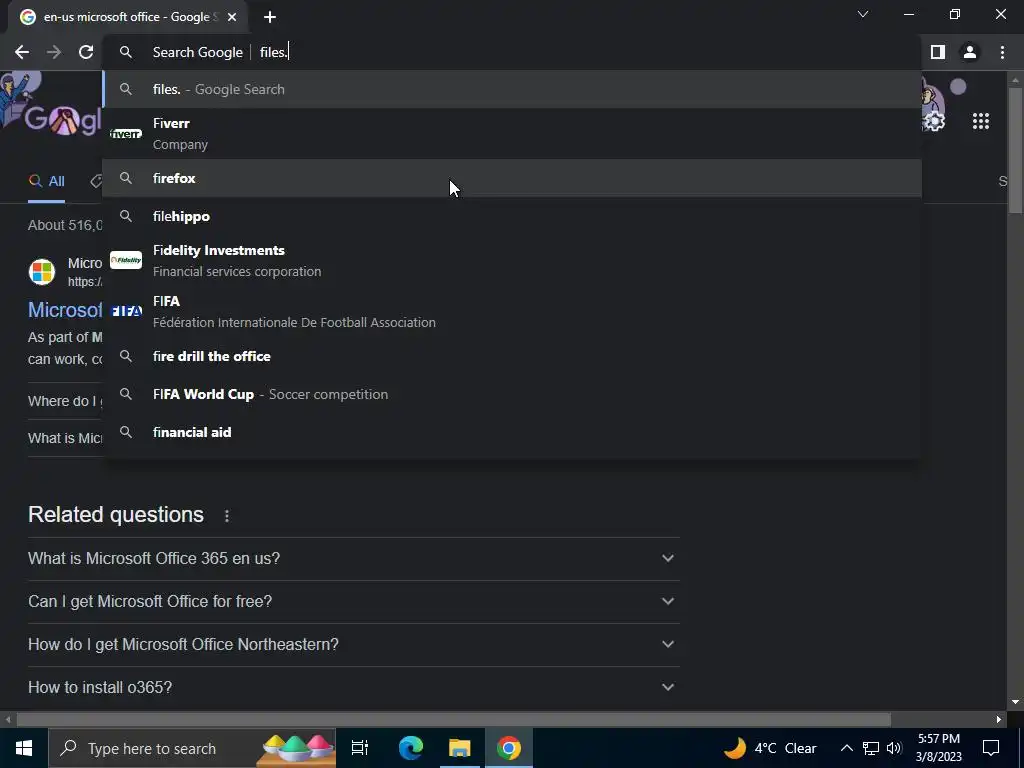Screen dimensions: 1024x768
Task: Open the volume speaker icon in tray
Action: click(x=894, y=748)
